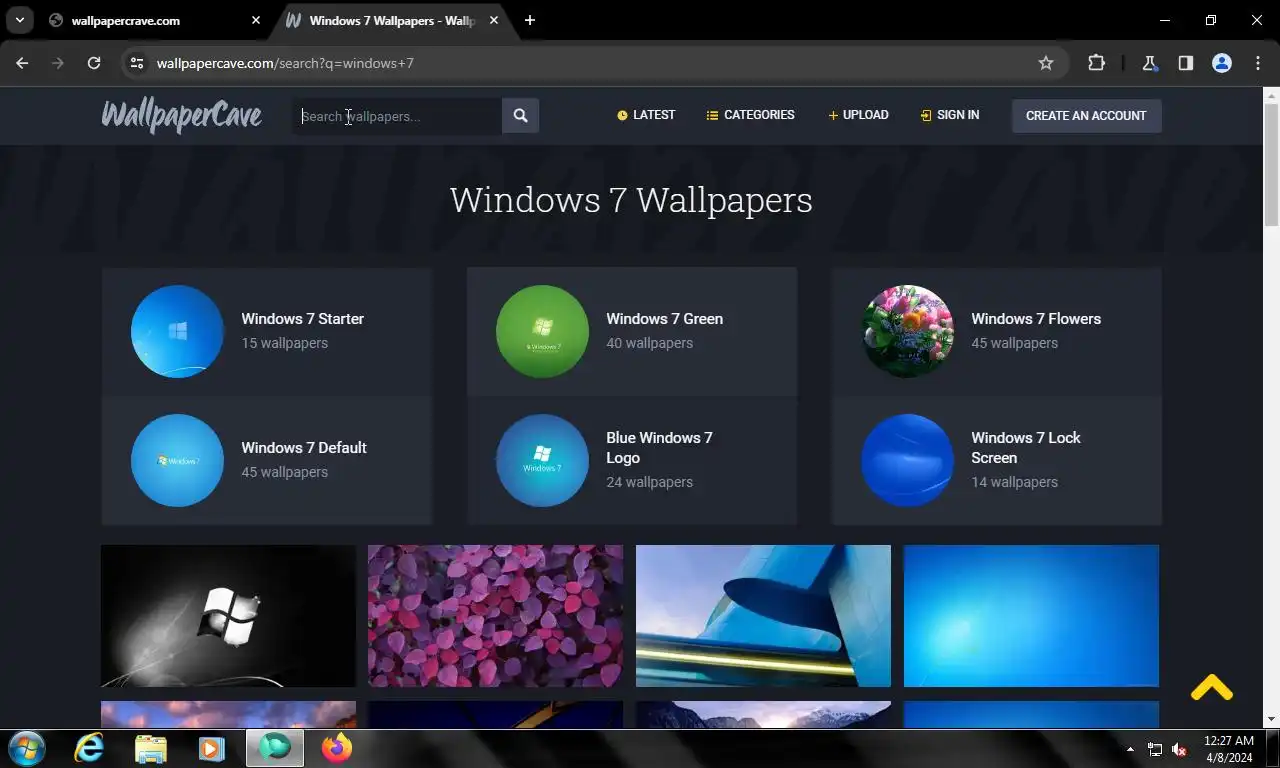
Task: Open the blue architecture wallpaper thumbnail
Action: (763, 616)
